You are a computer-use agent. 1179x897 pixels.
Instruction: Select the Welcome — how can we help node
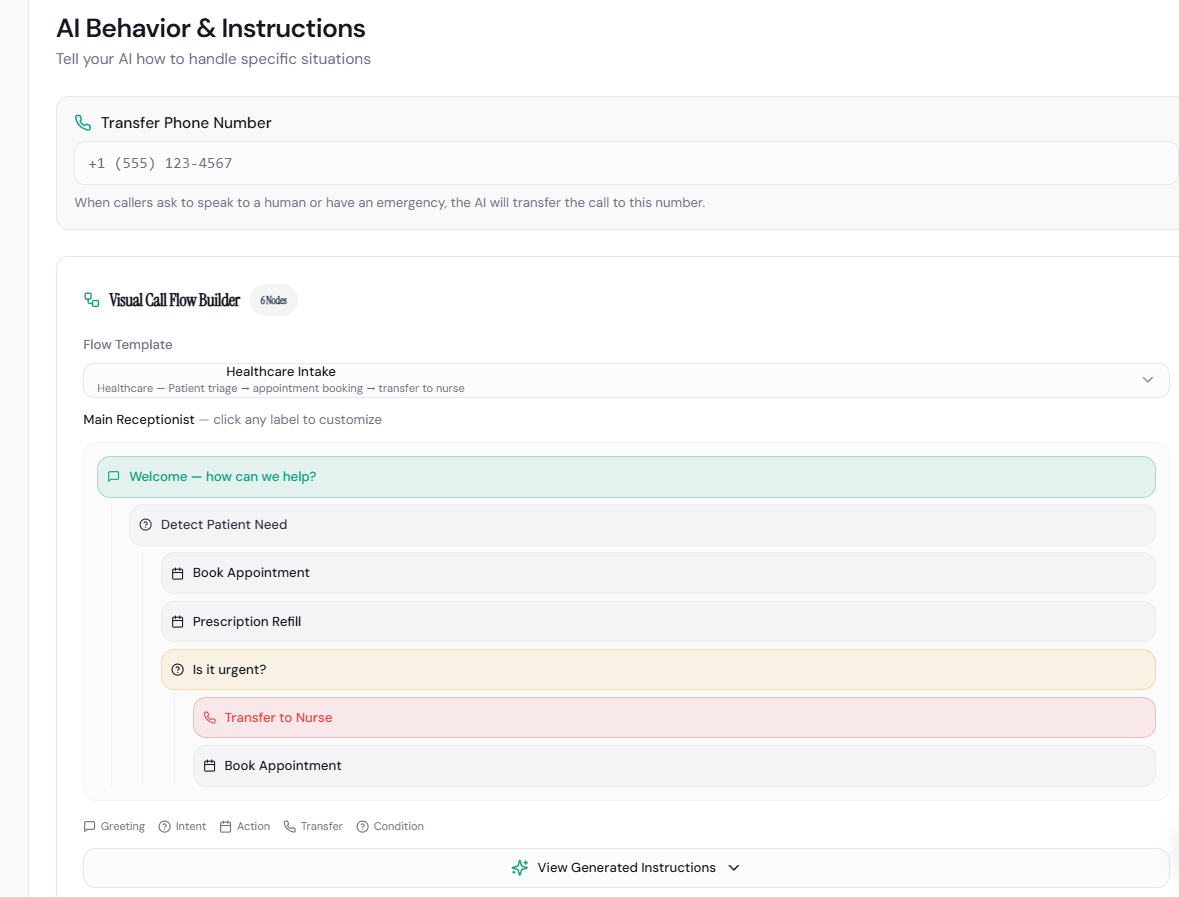pos(222,477)
